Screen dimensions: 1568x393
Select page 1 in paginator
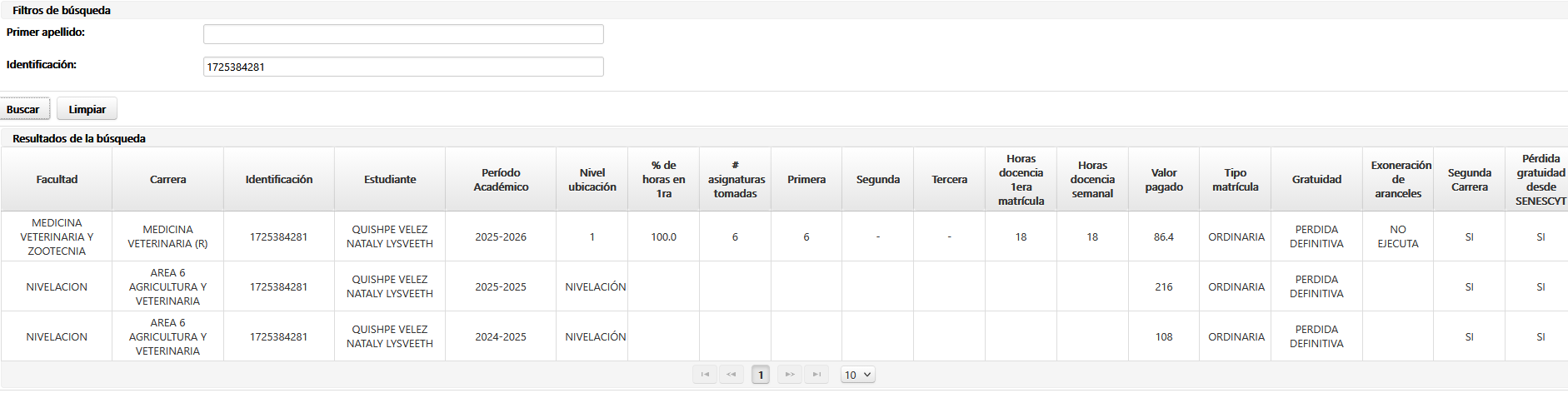[x=760, y=375]
